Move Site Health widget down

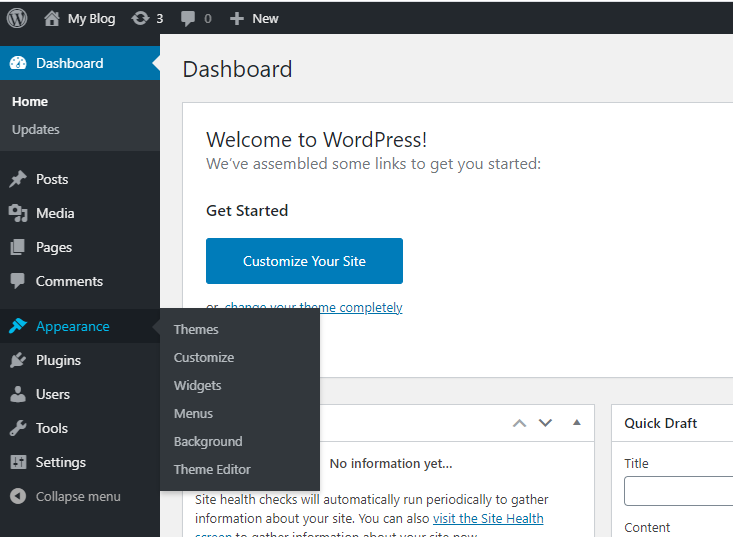coord(545,423)
